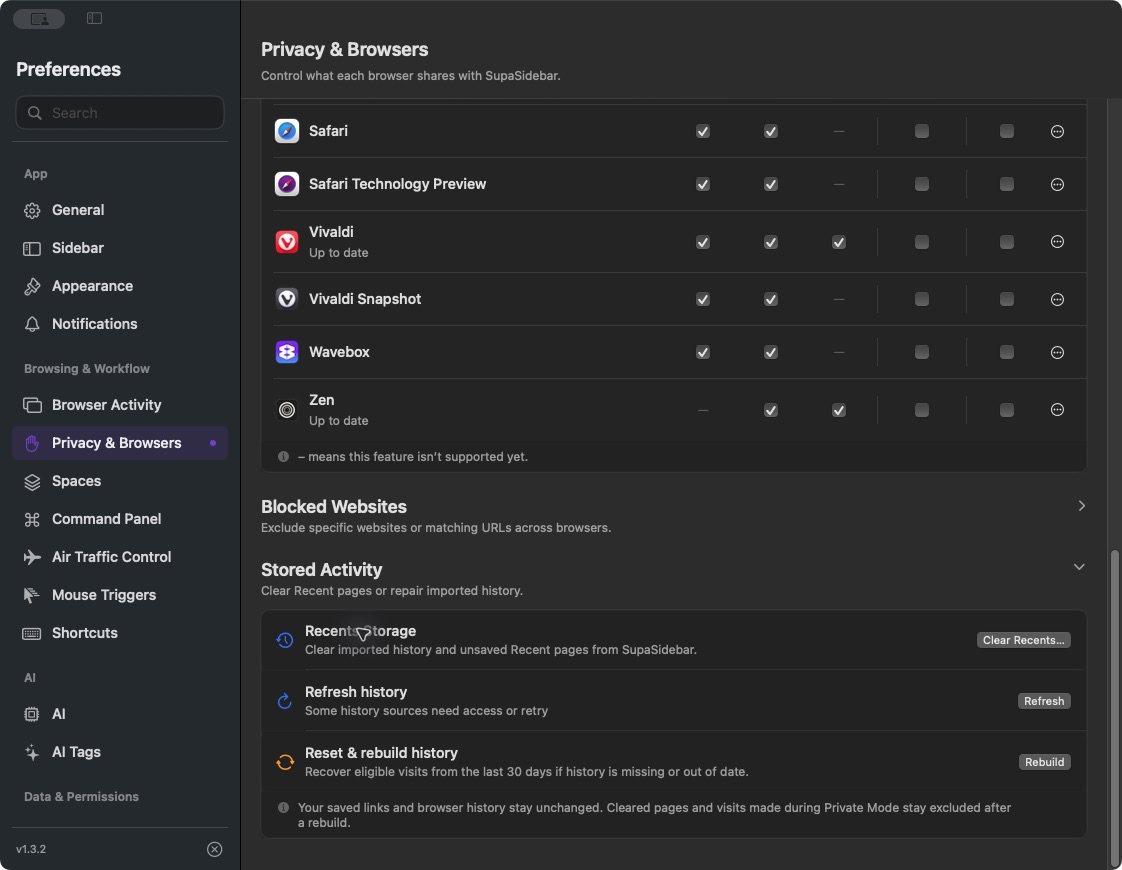Collapse the Stored Activity section chevron
Viewport: 1122px width, 870px height.
click(1079, 567)
